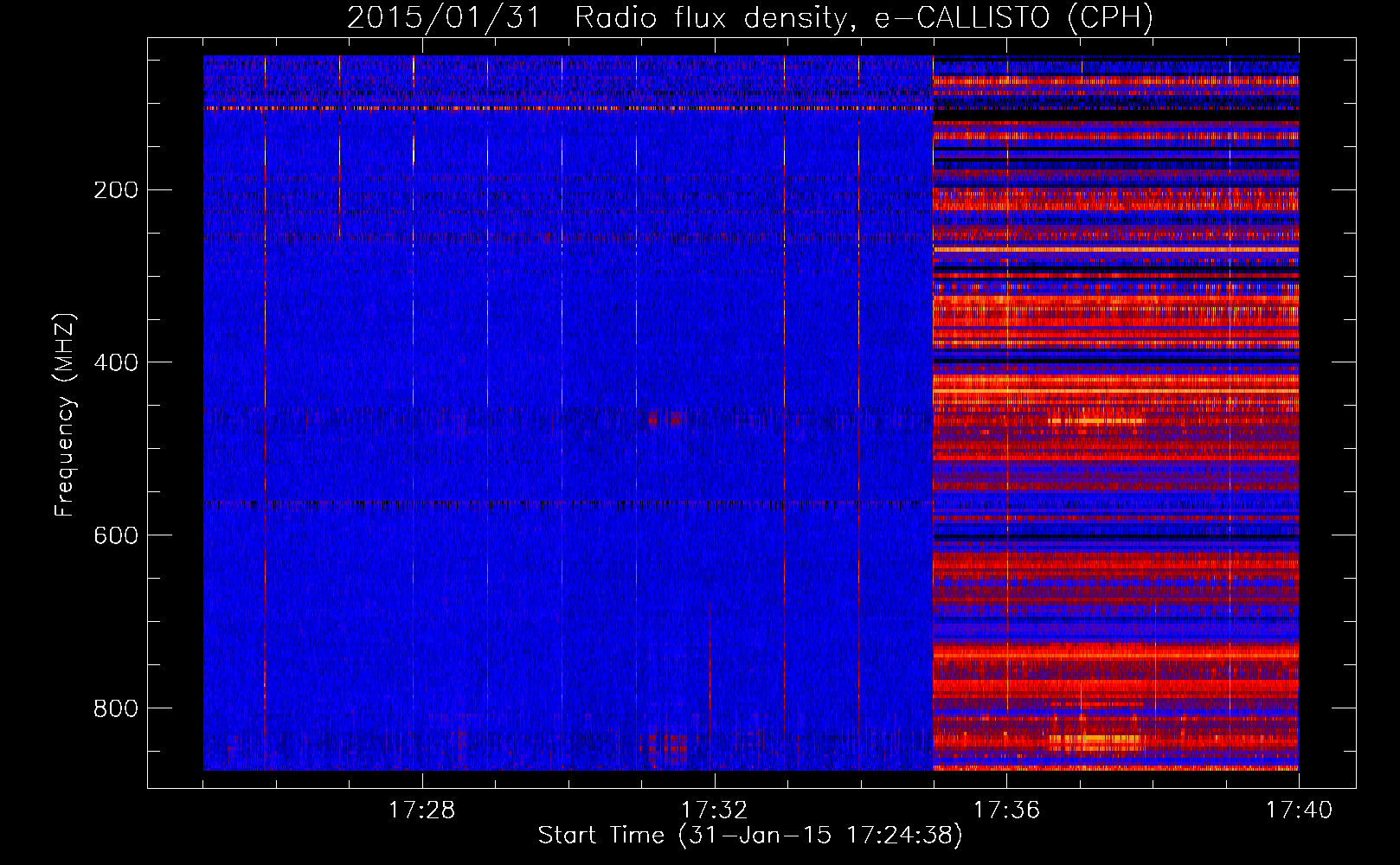Image resolution: width=1400 pixels, height=865 pixels.
Task: Click the 17:40 time tick label
Action: click(1299, 811)
